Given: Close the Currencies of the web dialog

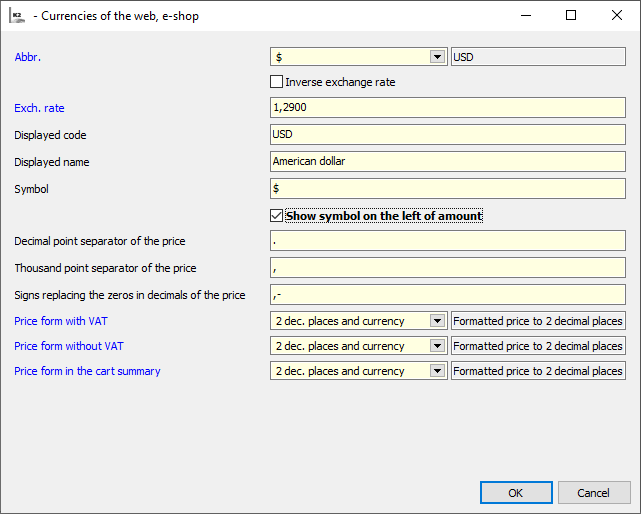Looking at the screenshot, I should tap(616, 16).
